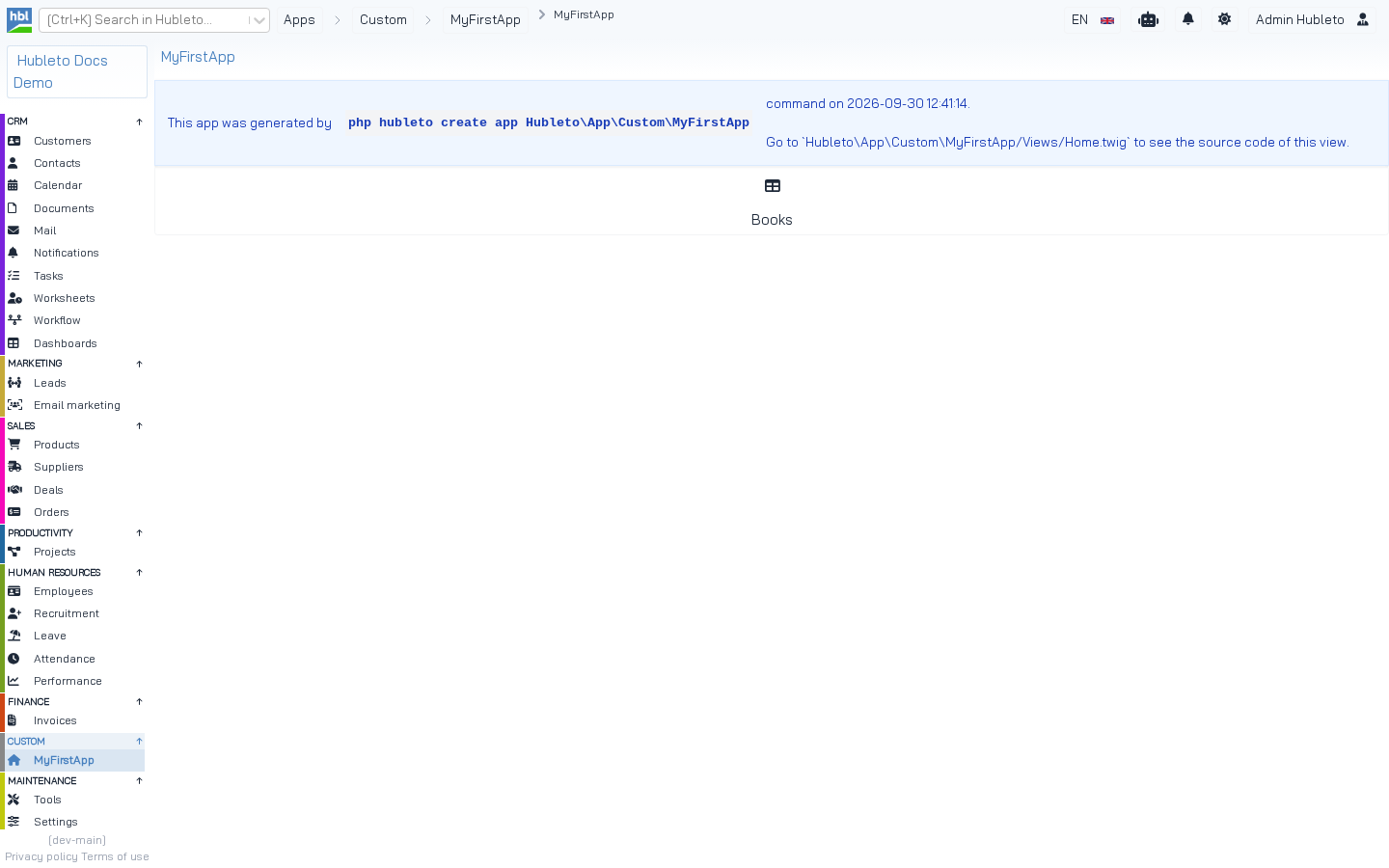Open Invoices in sidebar menu
The width and height of the screenshot is (1389, 868).
pyautogui.click(x=74, y=720)
